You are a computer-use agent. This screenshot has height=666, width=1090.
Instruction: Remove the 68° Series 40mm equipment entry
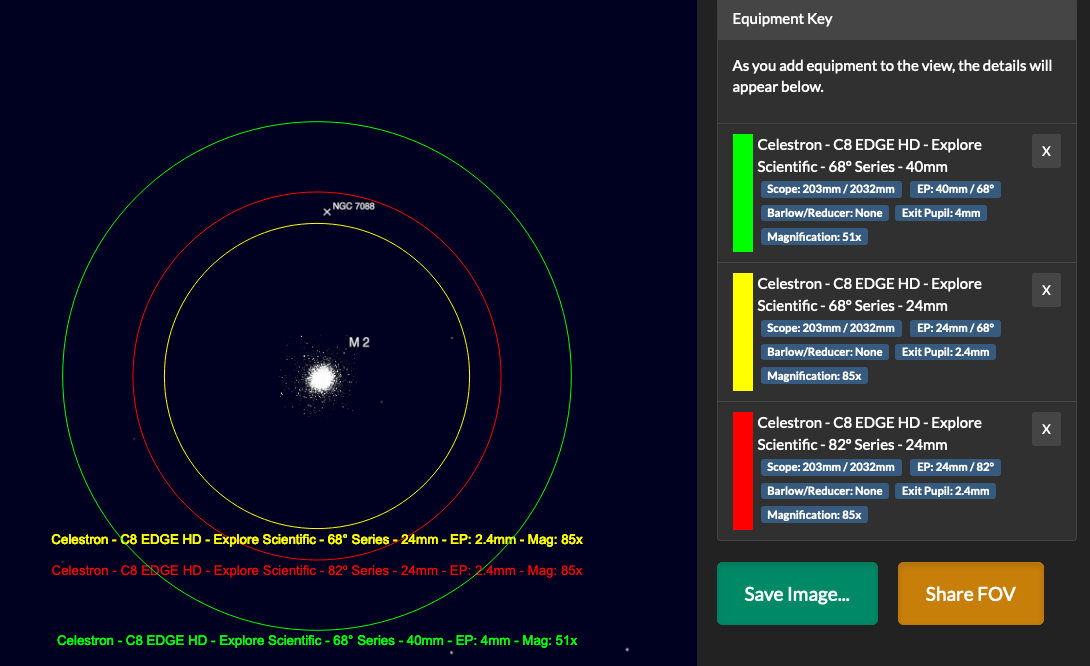[1046, 151]
